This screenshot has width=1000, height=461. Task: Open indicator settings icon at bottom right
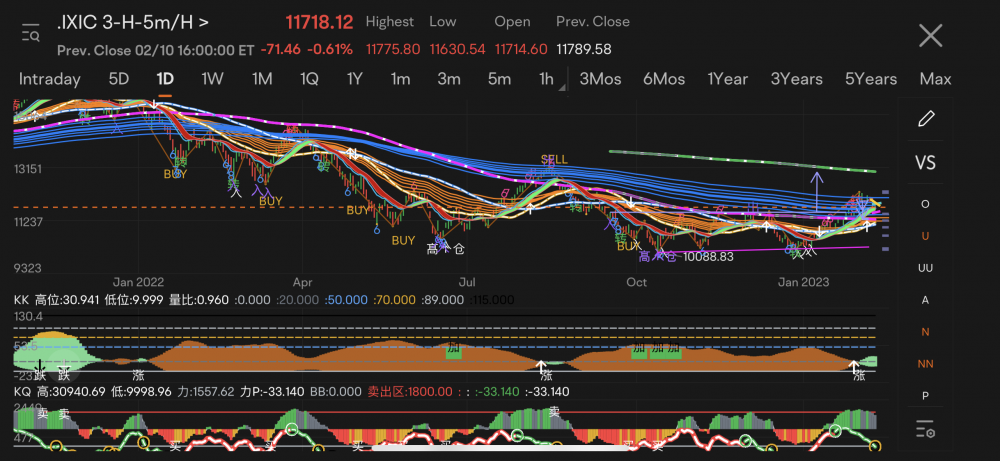click(926, 430)
